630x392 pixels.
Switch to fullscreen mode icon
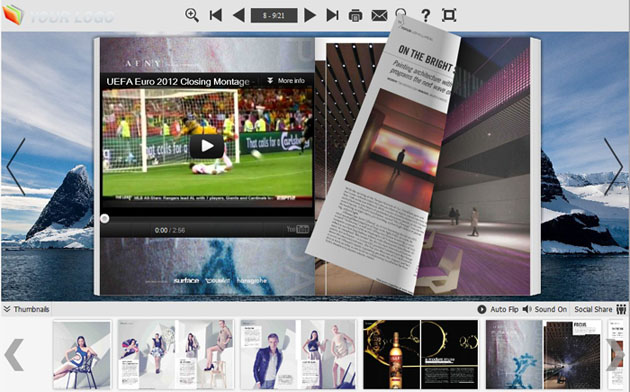(449, 15)
